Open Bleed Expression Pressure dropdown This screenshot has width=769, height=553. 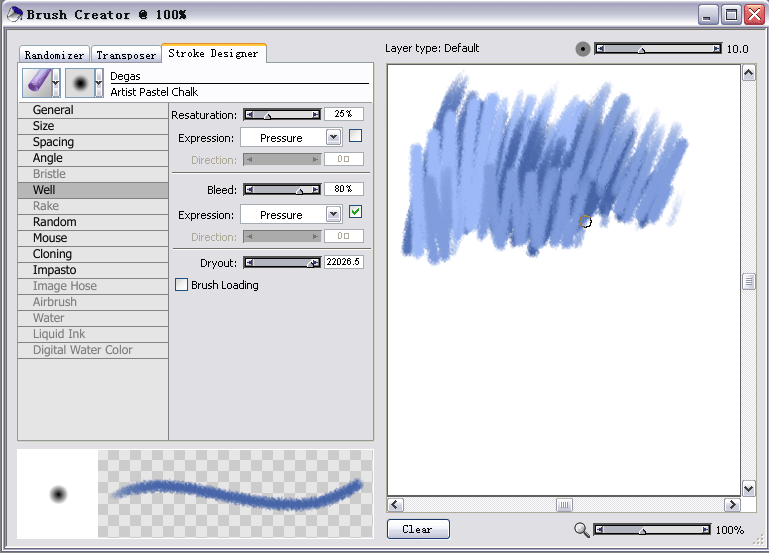click(x=333, y=214)
